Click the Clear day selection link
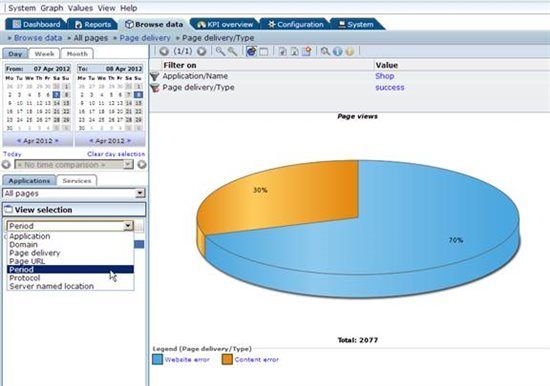This screenshot has height=386, width=550. point(116,154)
